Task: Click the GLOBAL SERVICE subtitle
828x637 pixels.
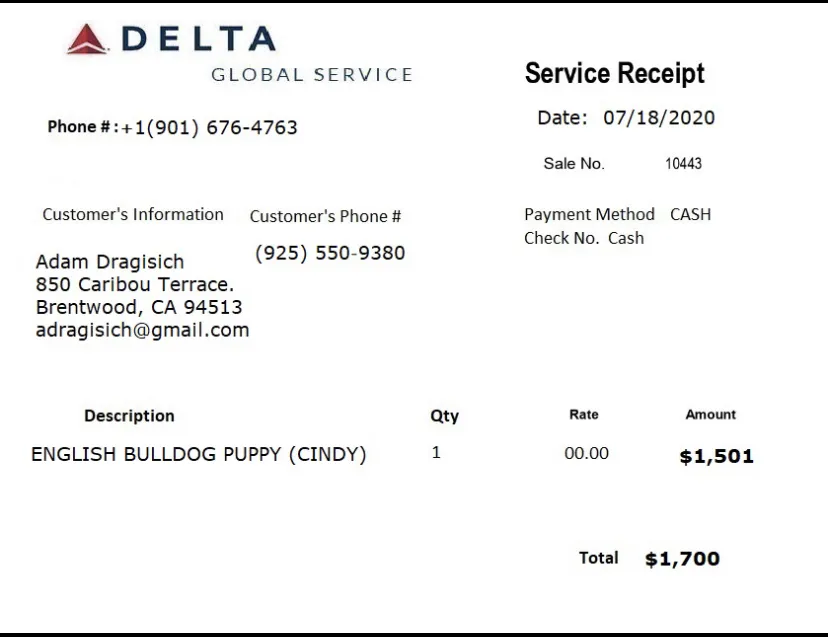Action: coord(312,75)
